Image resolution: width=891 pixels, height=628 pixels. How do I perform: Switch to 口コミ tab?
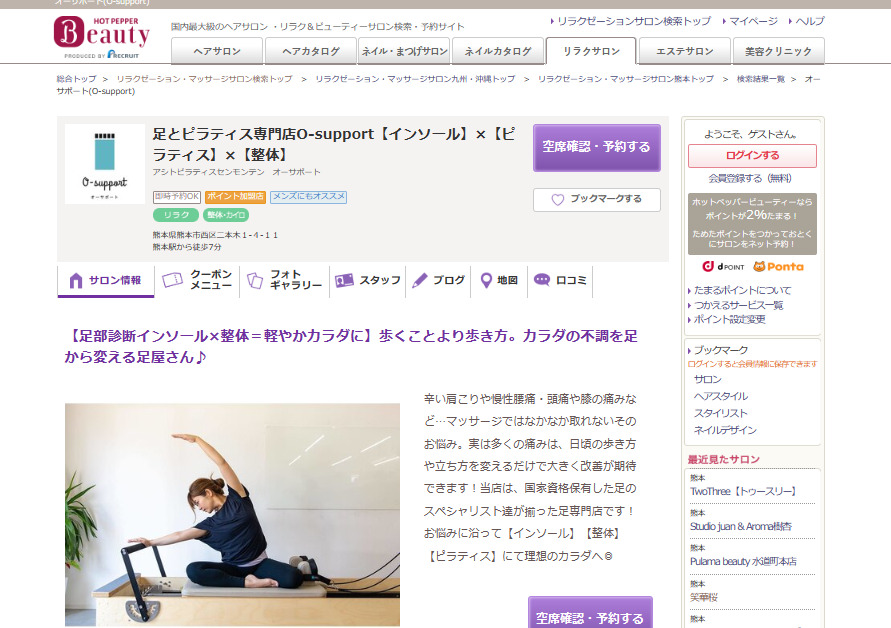pyautogui.click(x=560, y=280)
